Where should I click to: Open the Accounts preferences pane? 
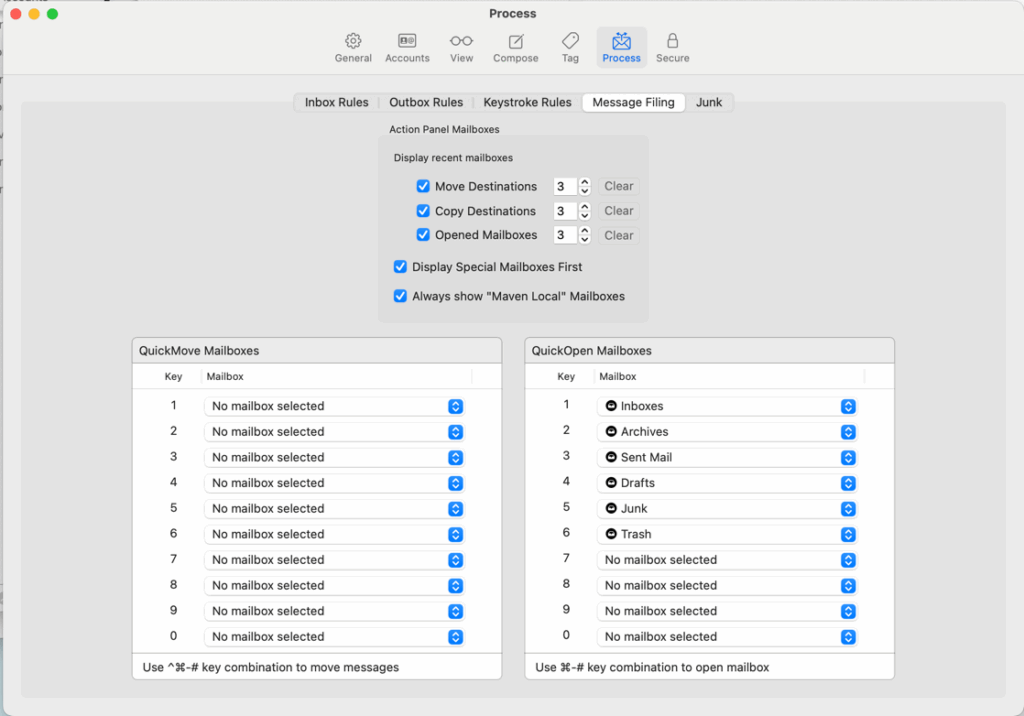[407, 48]
